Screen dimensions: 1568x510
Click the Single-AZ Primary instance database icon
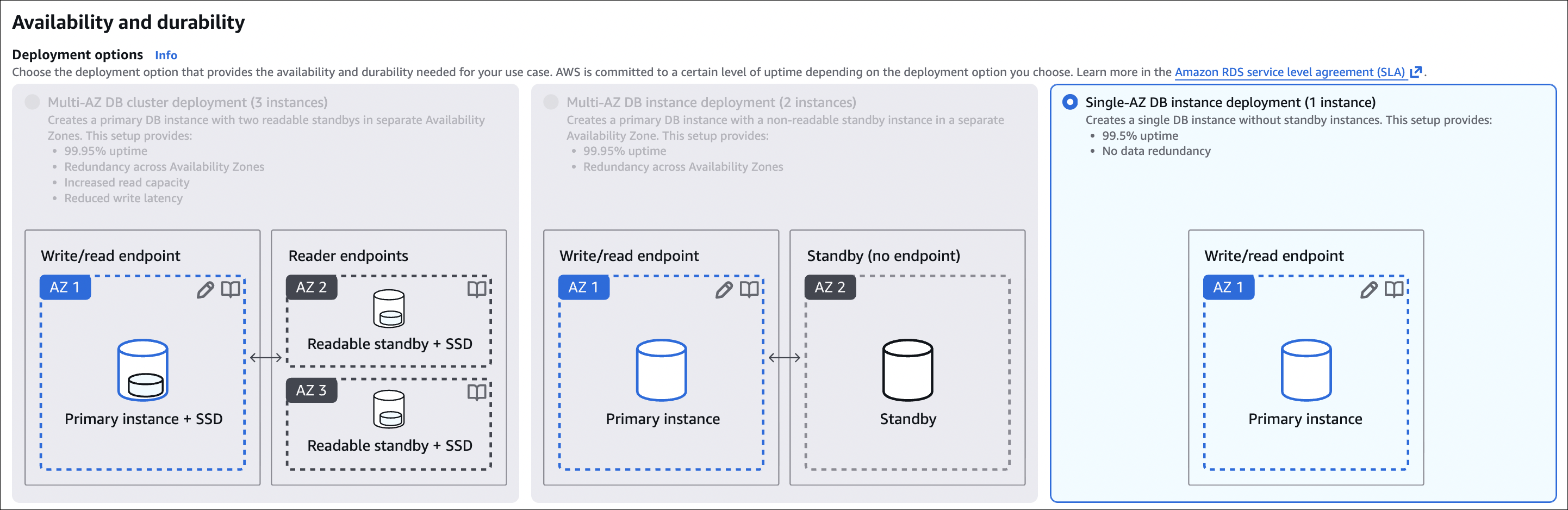(1305, 370)
